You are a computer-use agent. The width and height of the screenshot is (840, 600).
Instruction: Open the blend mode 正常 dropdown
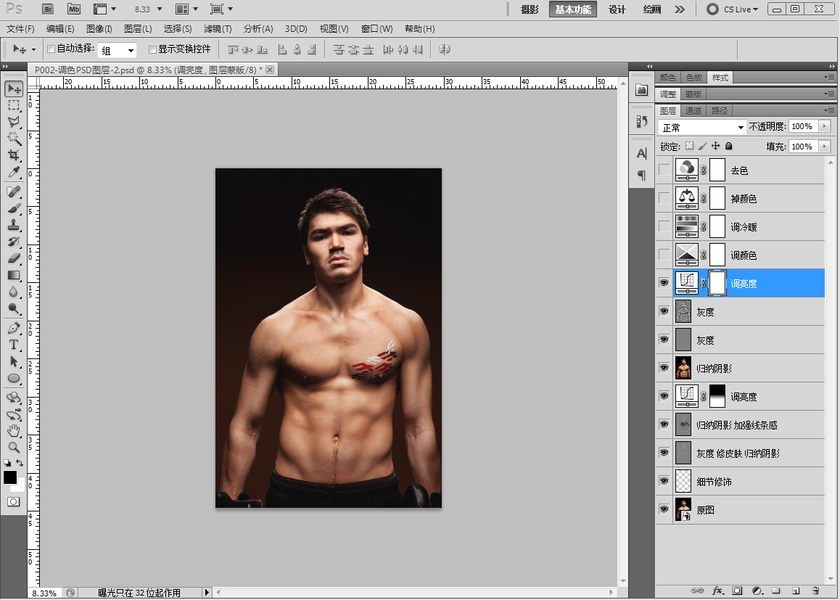(702, 128)
